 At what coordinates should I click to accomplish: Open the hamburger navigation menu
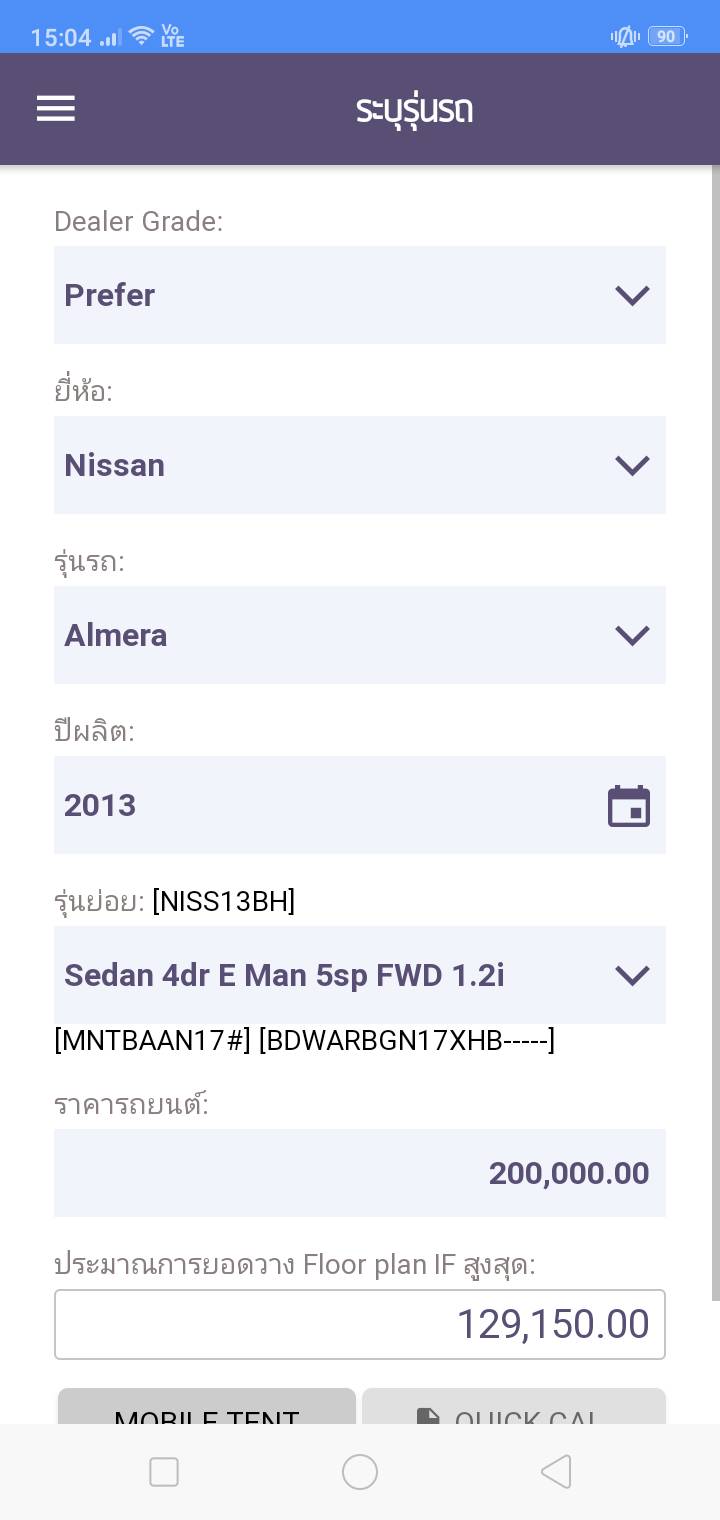pyautogui.click(x=56, y=108)
